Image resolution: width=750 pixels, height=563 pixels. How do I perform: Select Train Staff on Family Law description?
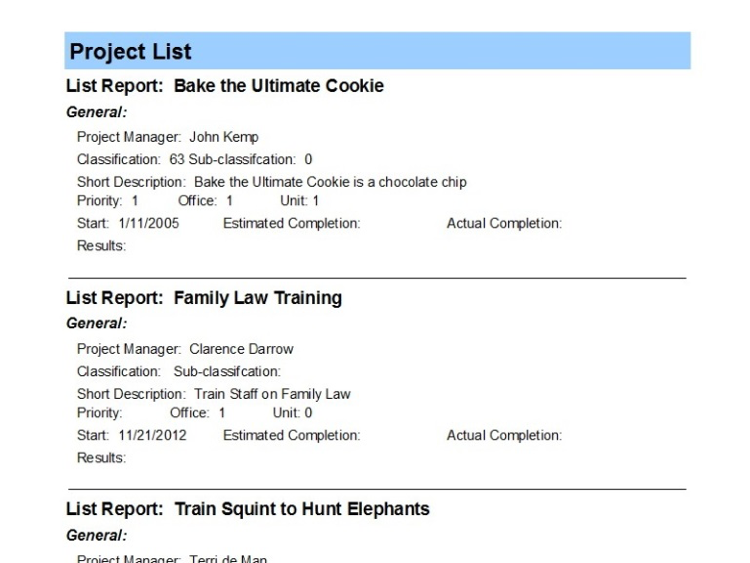coord(214,393)
